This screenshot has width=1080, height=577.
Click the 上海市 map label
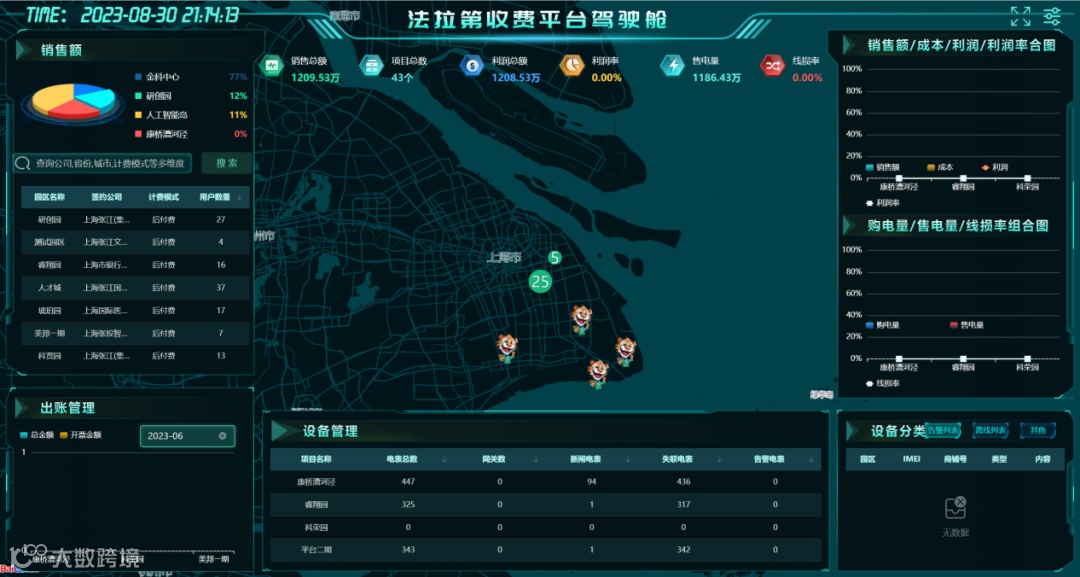pyautogui.click(x=504, y=258)
